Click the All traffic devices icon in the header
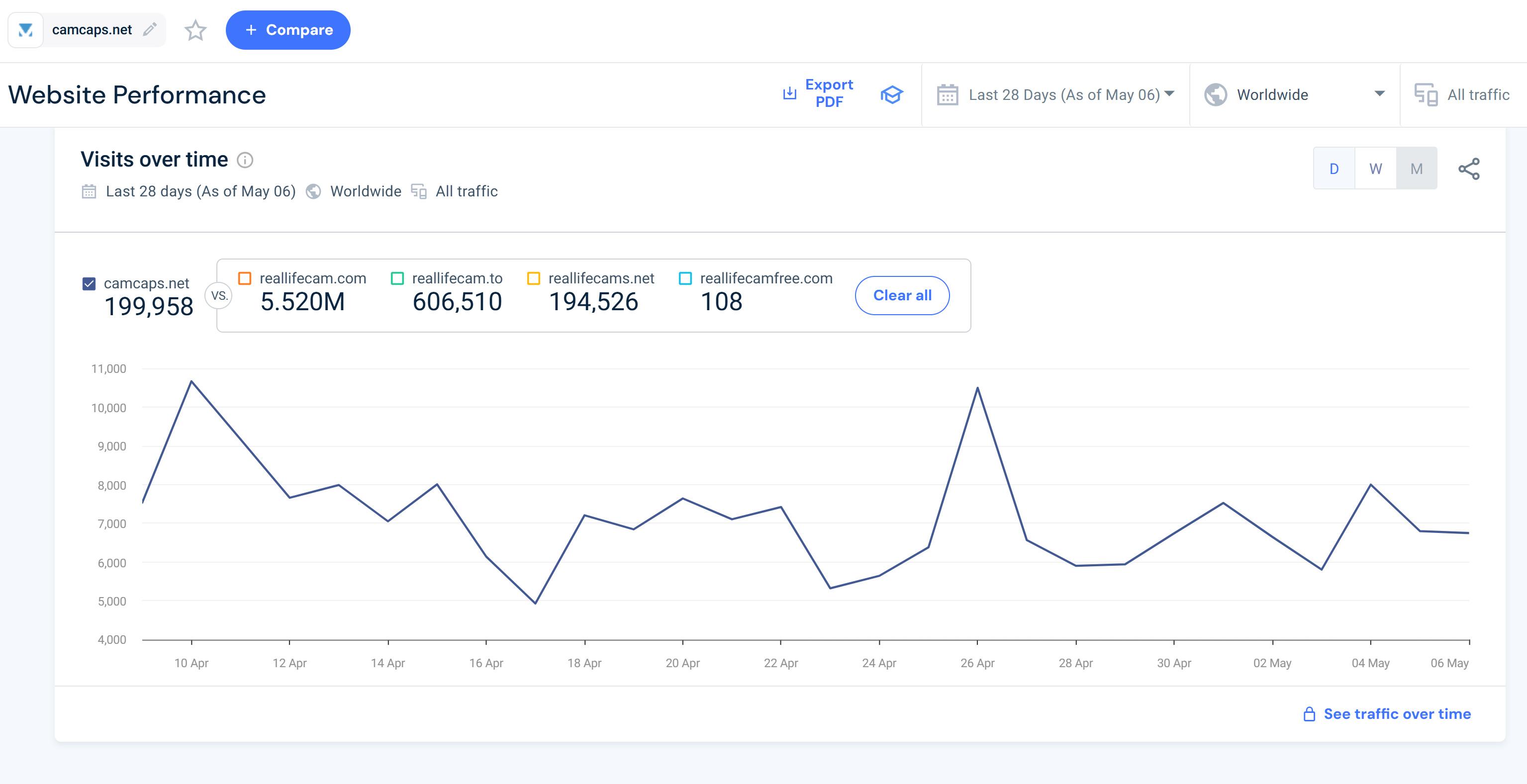The width and height of the screenshot is (1527, 784). 1426,95
